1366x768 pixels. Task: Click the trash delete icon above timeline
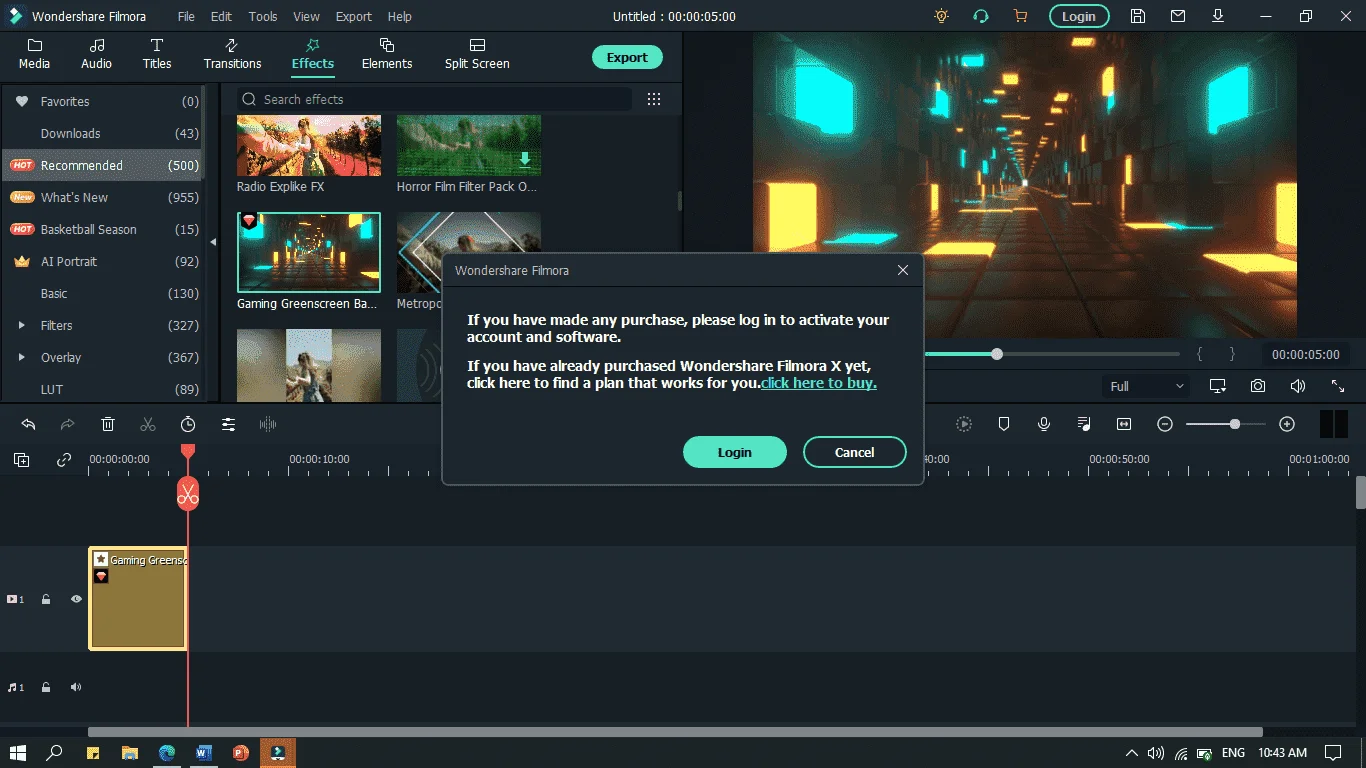[x=108, y=424]
